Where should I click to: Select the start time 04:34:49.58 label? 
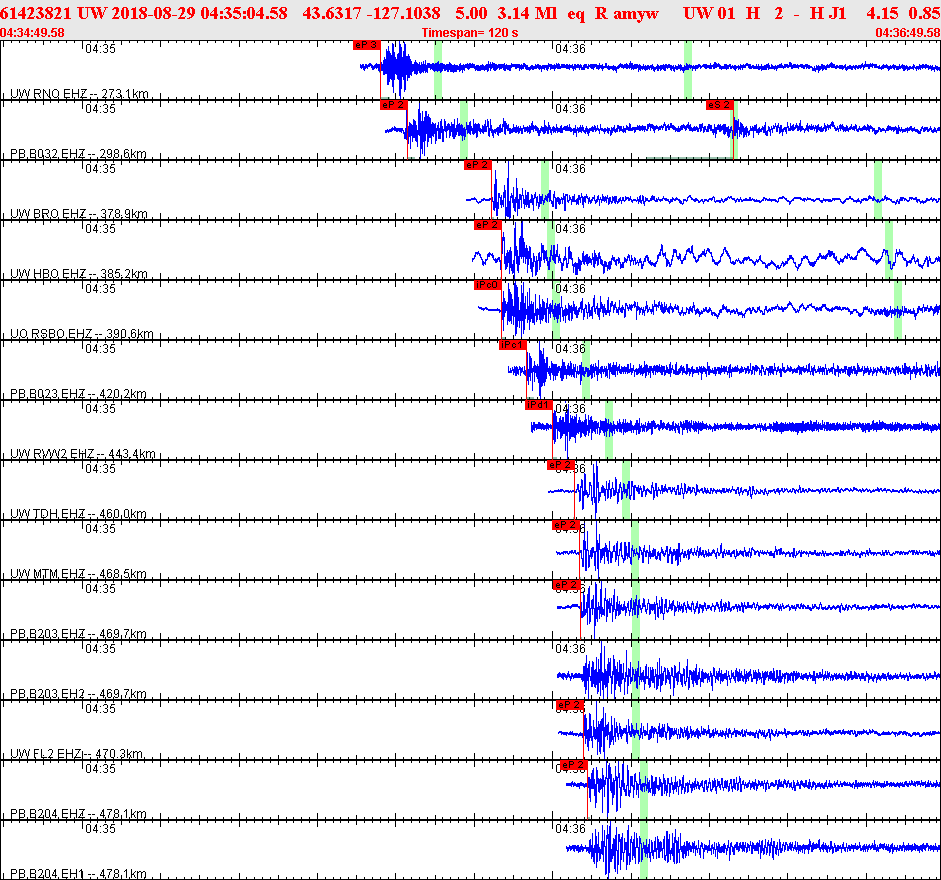(32, 32)
